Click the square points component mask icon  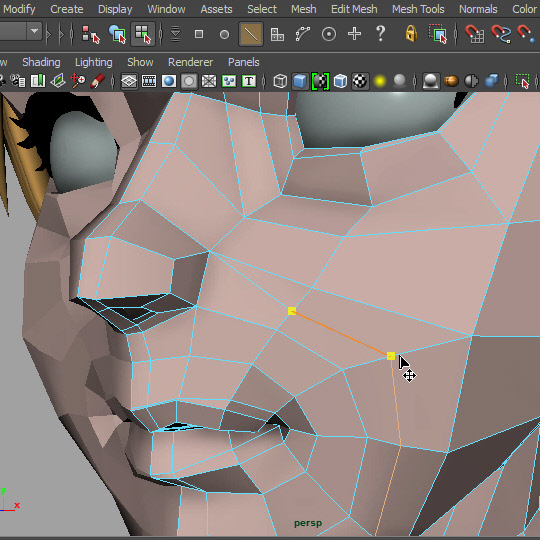pyautogui.click(x=199, y=34)
